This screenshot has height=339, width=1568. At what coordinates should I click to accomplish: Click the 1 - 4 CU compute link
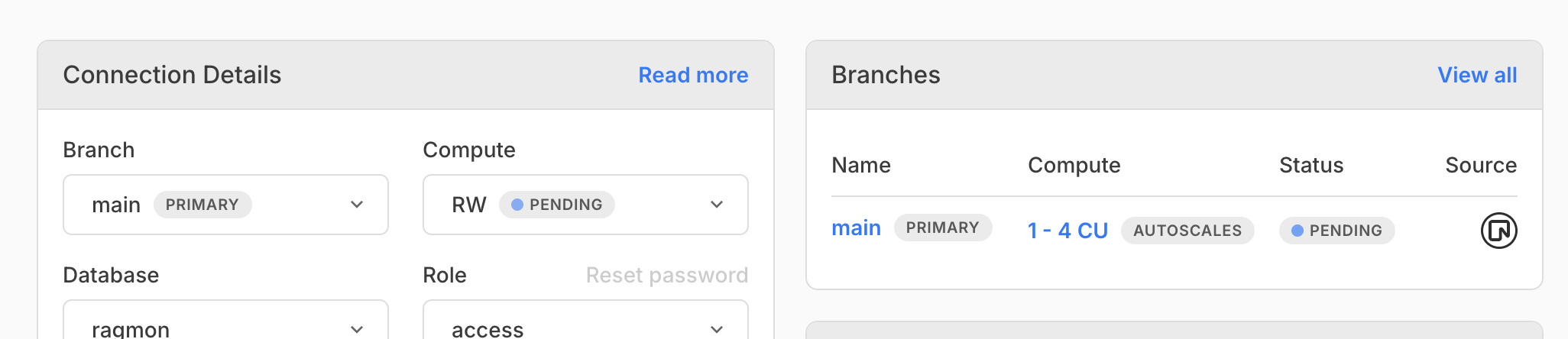point(1067,231)
